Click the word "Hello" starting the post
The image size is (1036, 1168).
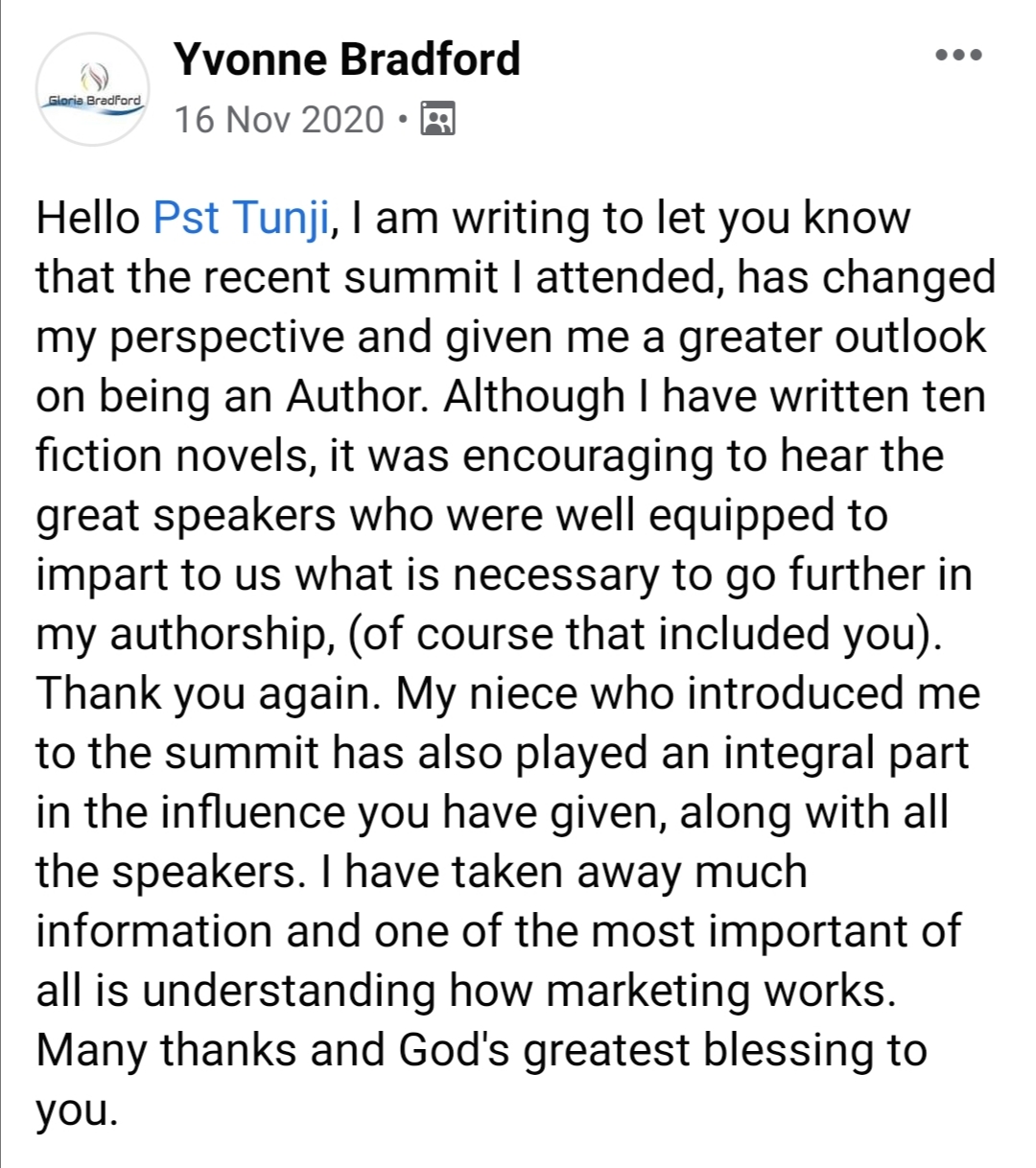click(x=88, y=218)
